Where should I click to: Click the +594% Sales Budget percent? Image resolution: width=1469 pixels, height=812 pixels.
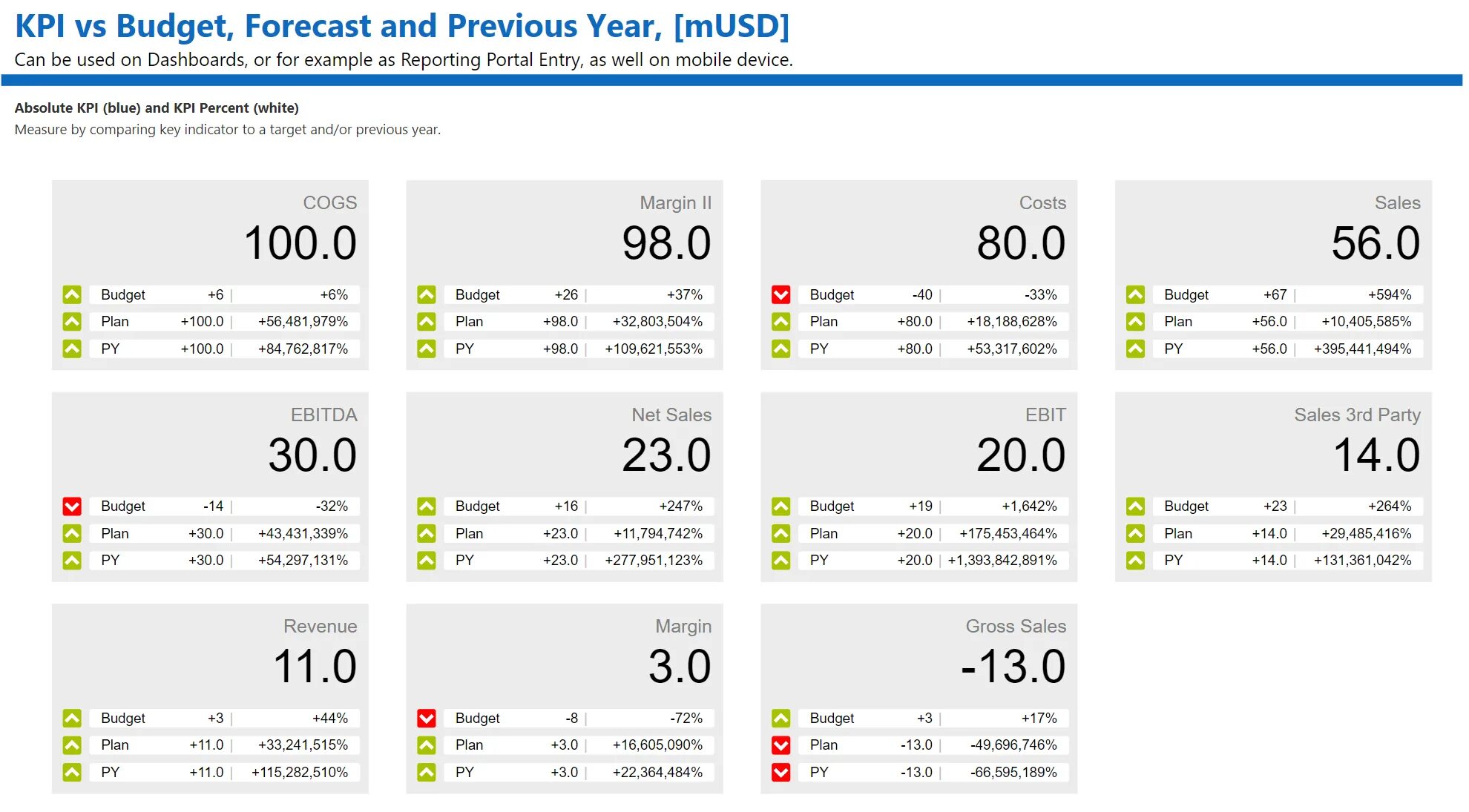(x=1390, y=294)
